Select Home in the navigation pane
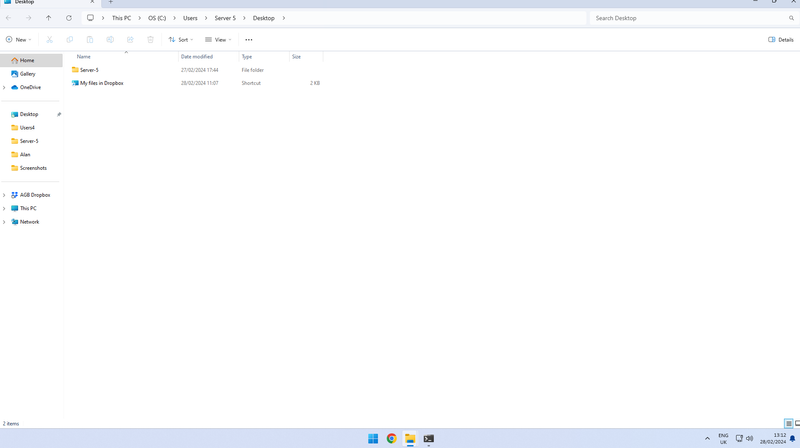Viewport: 800px width, 448px height. tap(32, 60)
